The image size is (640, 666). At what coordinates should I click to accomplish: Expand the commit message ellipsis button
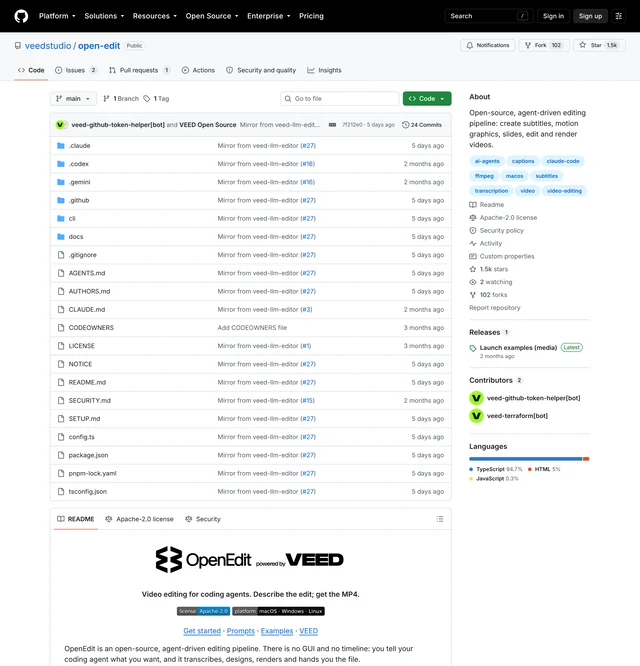pyautogui.click(x=333, y=125)
